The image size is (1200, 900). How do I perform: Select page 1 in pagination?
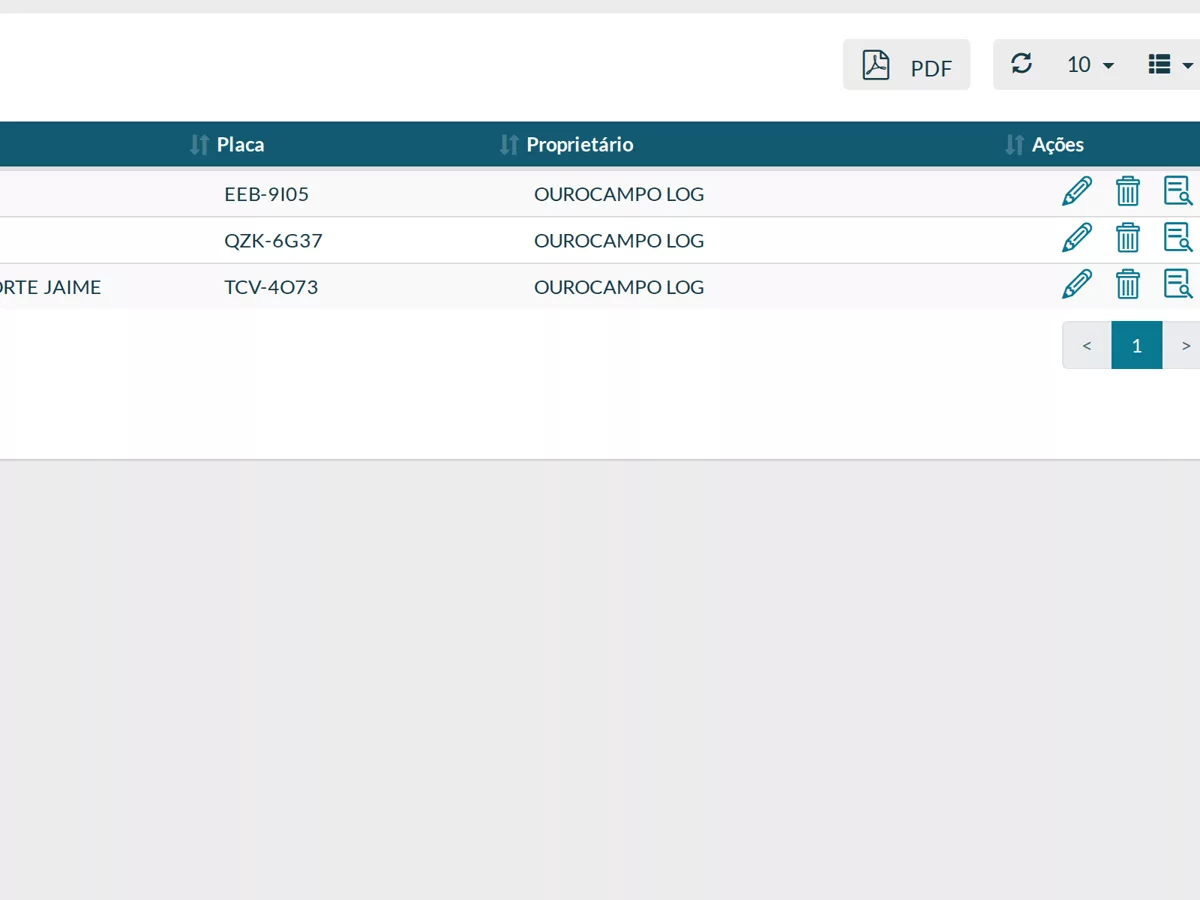1137,345
